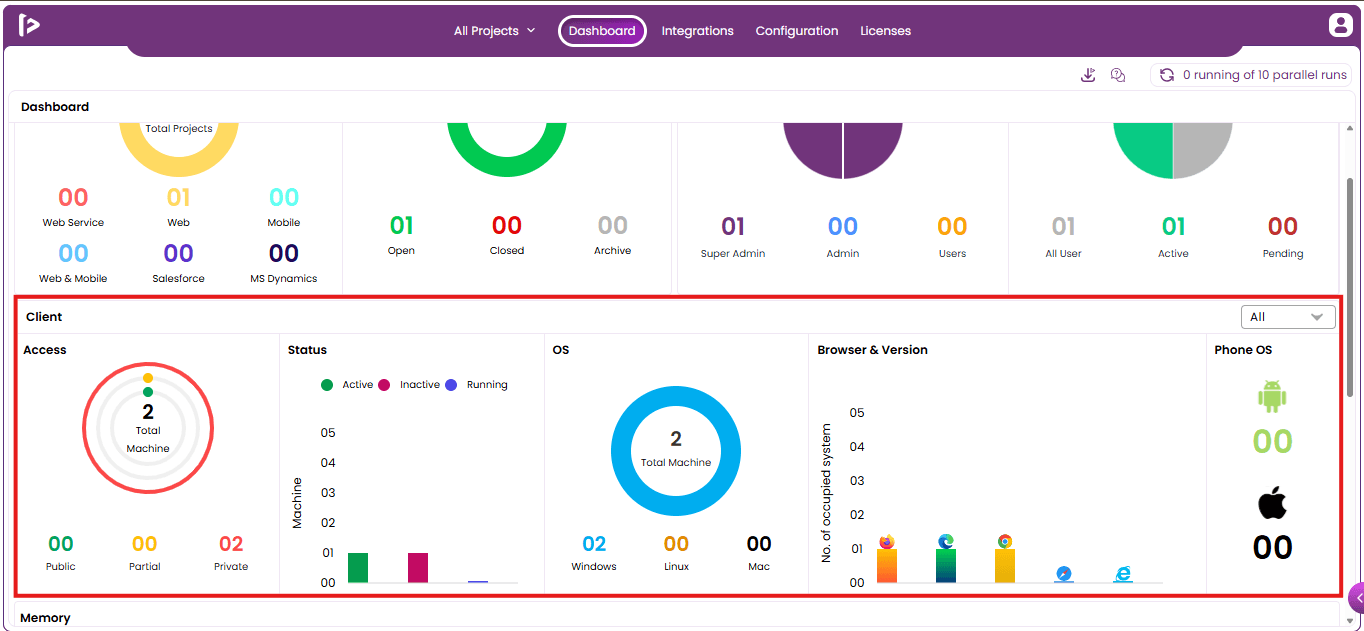Click the Super Admin count '01'
Viewport: 1364px width, 631px height.
click(733, 227)
